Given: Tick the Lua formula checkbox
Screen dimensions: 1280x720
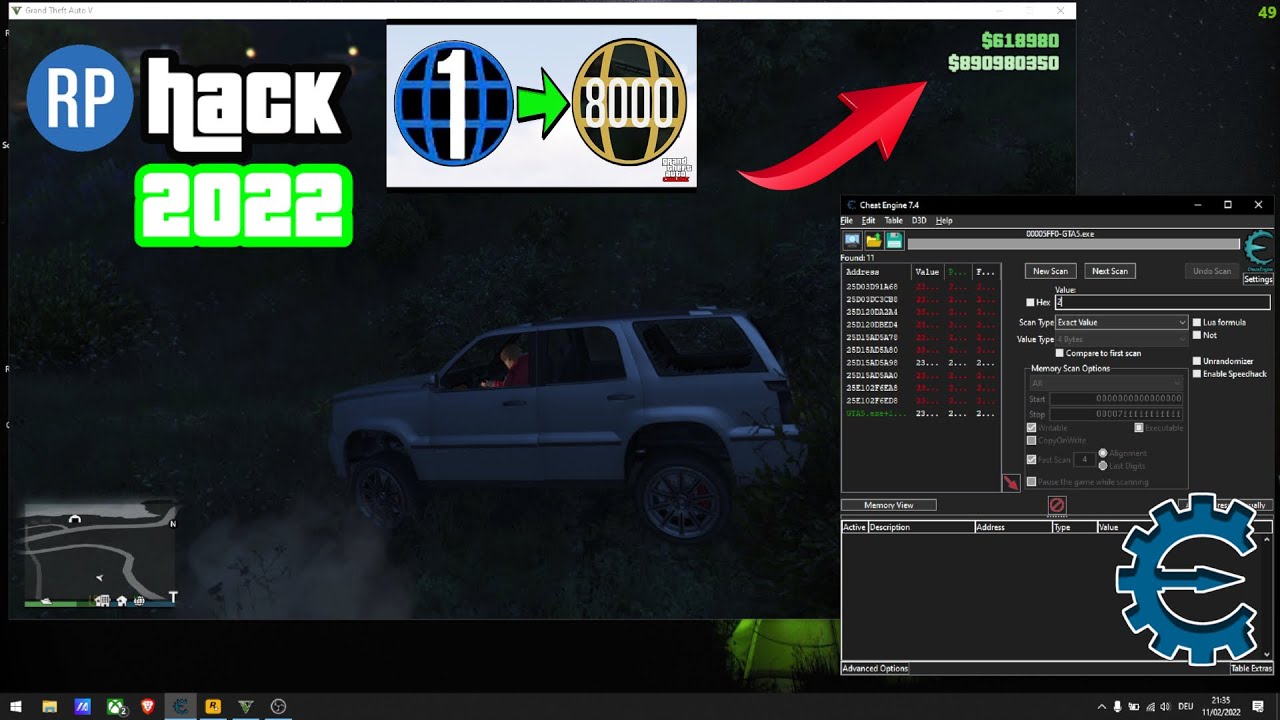Looking at the screenshot, I should tap(1197, 323).
